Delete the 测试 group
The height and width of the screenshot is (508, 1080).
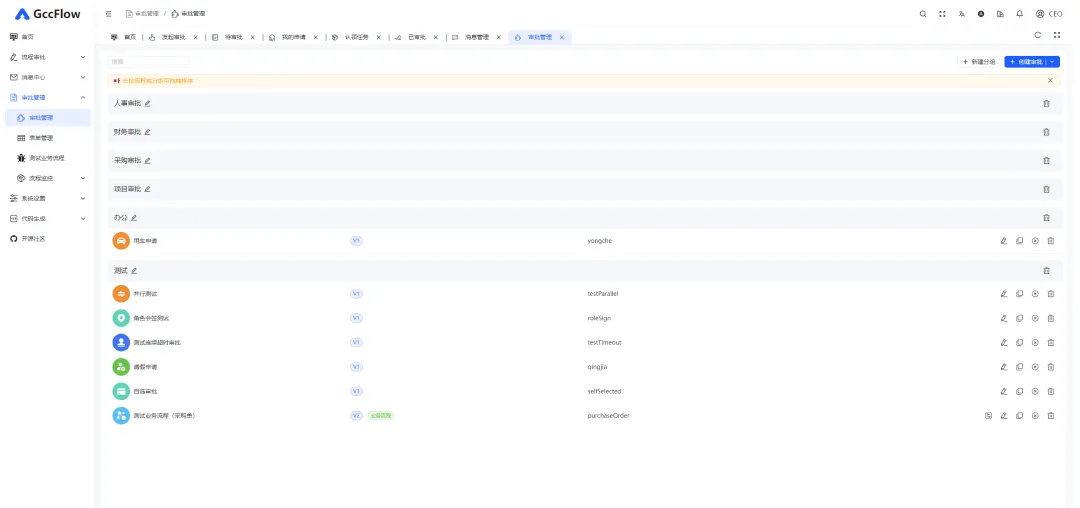(1046, 271)
